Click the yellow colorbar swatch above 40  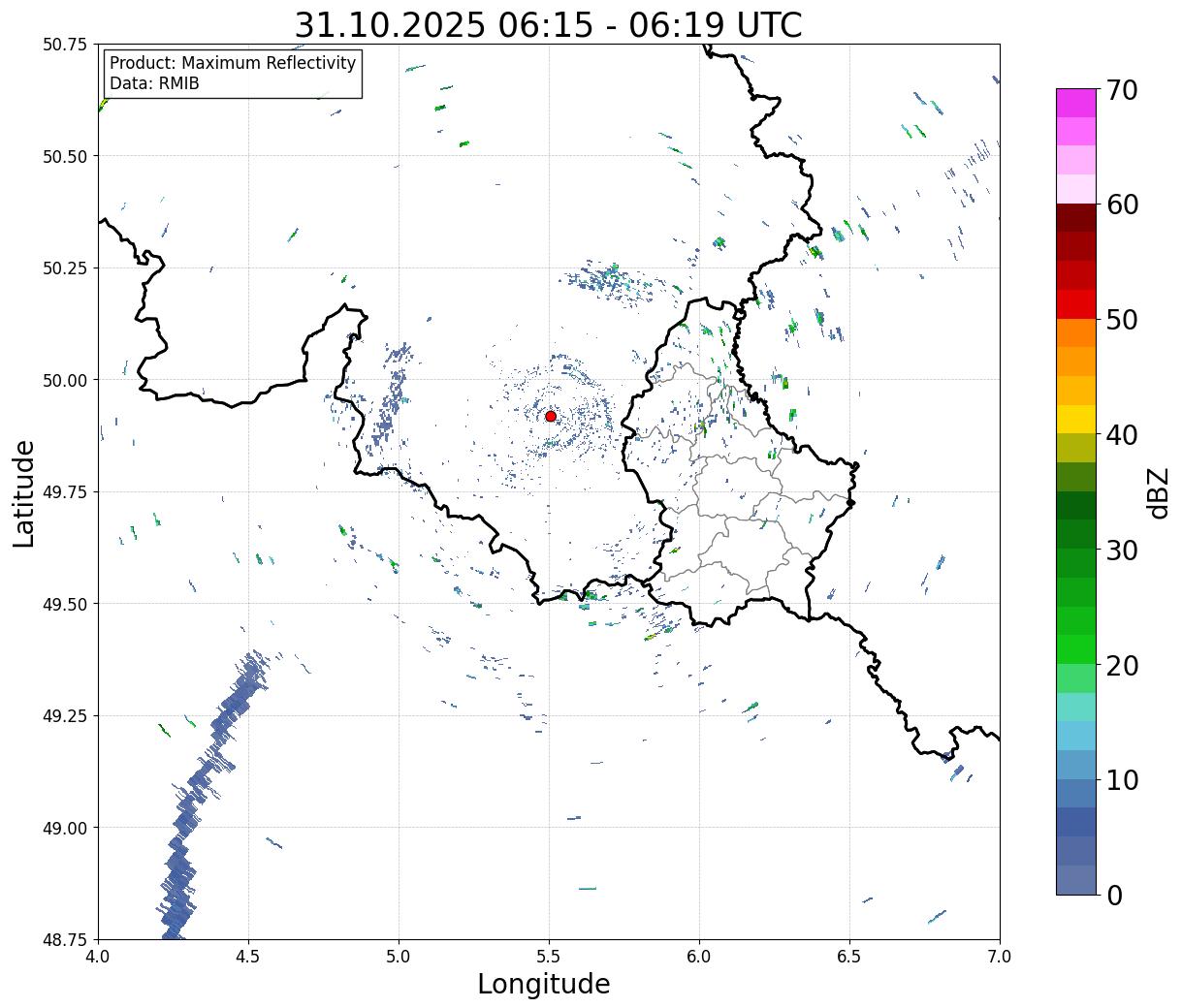(x=1076, y=420)
